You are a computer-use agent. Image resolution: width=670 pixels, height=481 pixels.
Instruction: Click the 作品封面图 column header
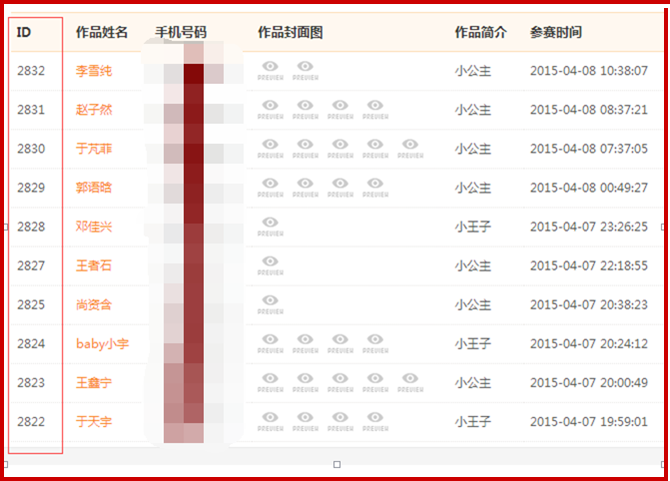point(290,32)
